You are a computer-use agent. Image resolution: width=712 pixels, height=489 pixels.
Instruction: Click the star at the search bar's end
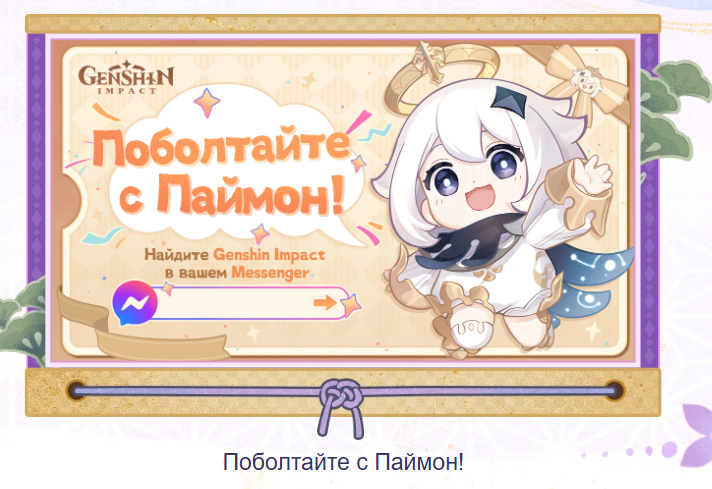click(x=351, y=305)
